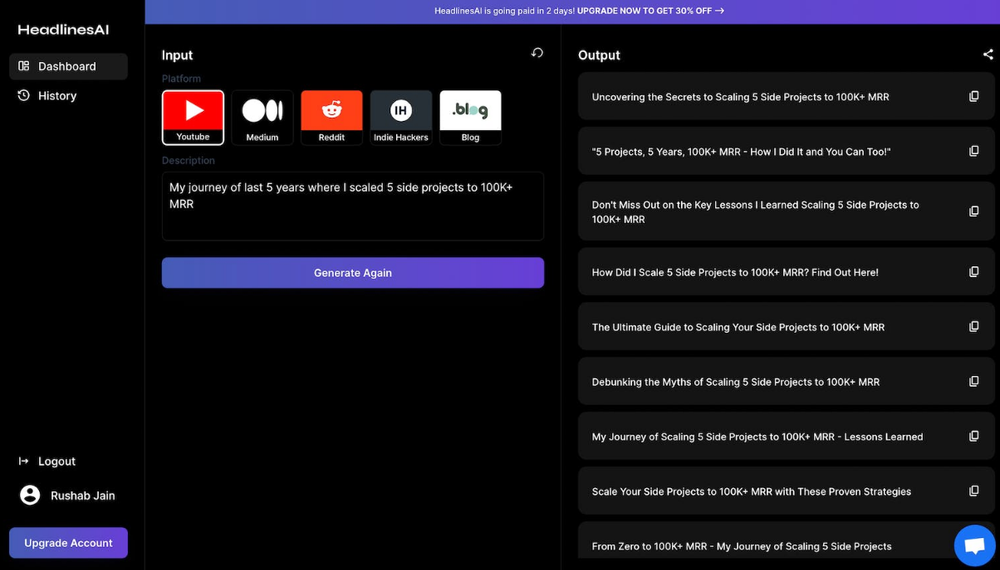Copy "The Ultimate Guide to Scaling" headline

tap(974, 326)
